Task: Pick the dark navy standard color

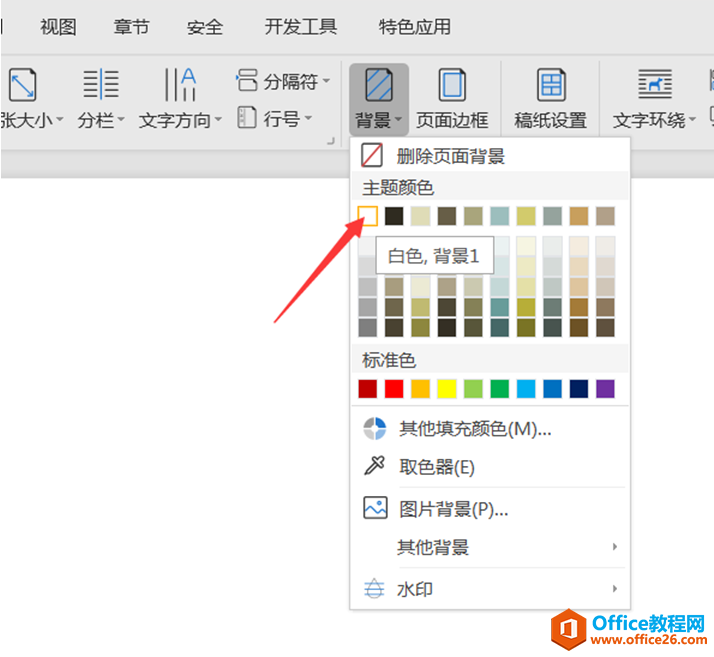Action: coord(579,389)
